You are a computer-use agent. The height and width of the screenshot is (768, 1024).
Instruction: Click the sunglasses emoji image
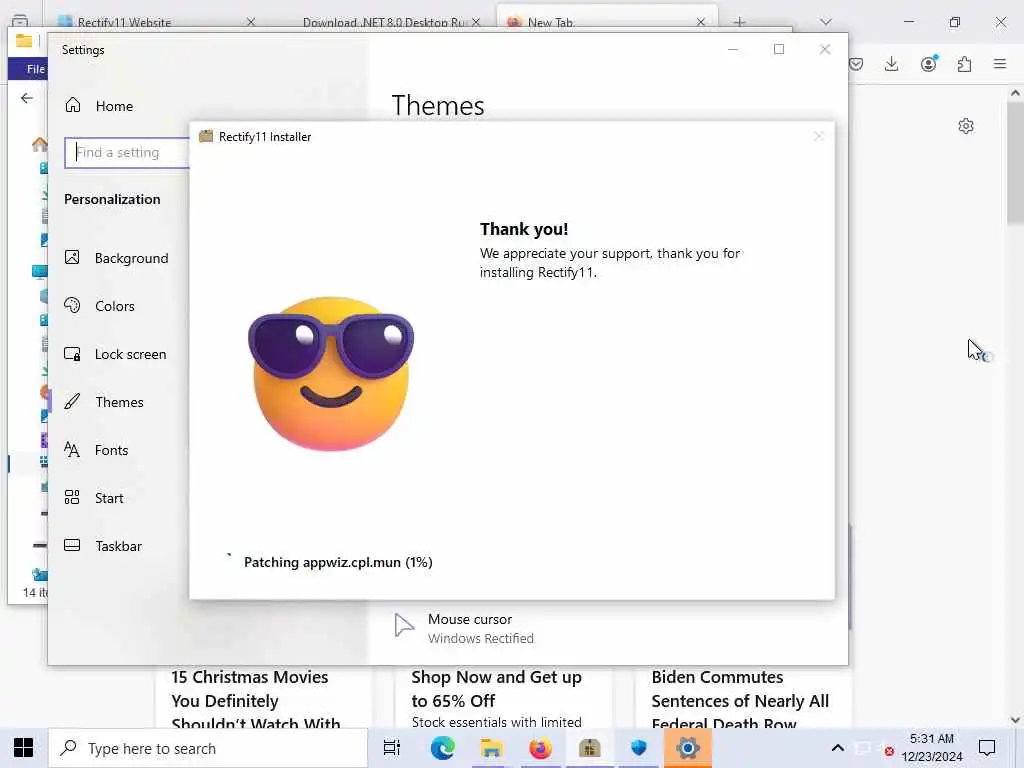[330, 374]
